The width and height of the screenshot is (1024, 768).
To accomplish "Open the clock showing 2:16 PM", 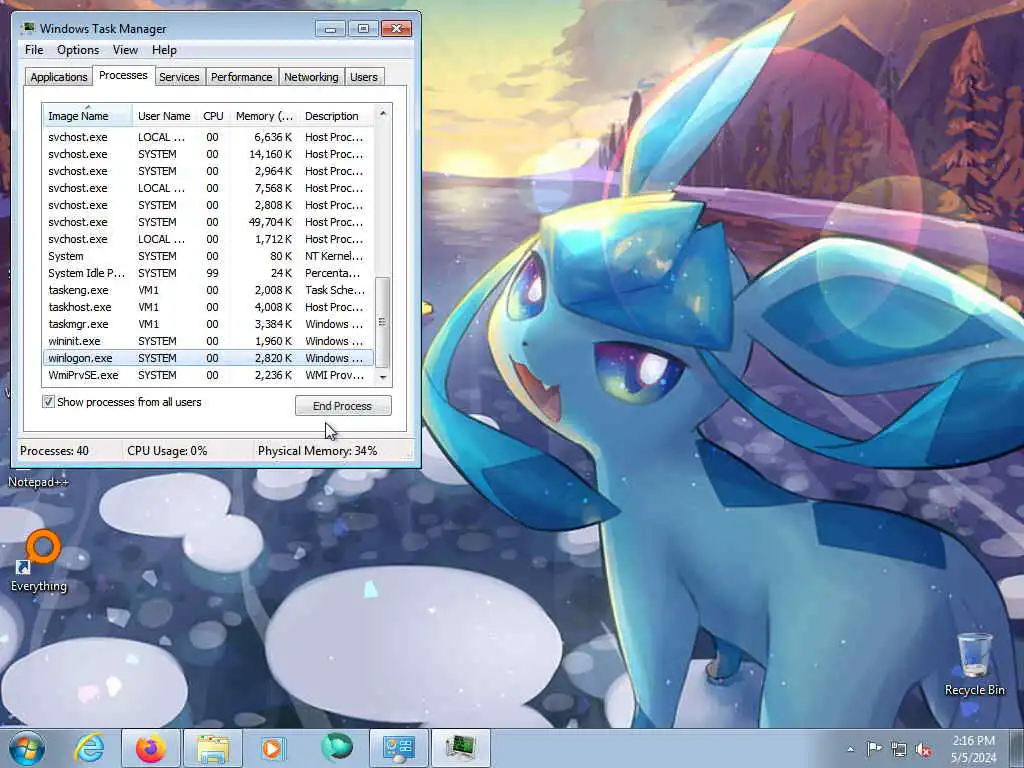I will 973,749.
